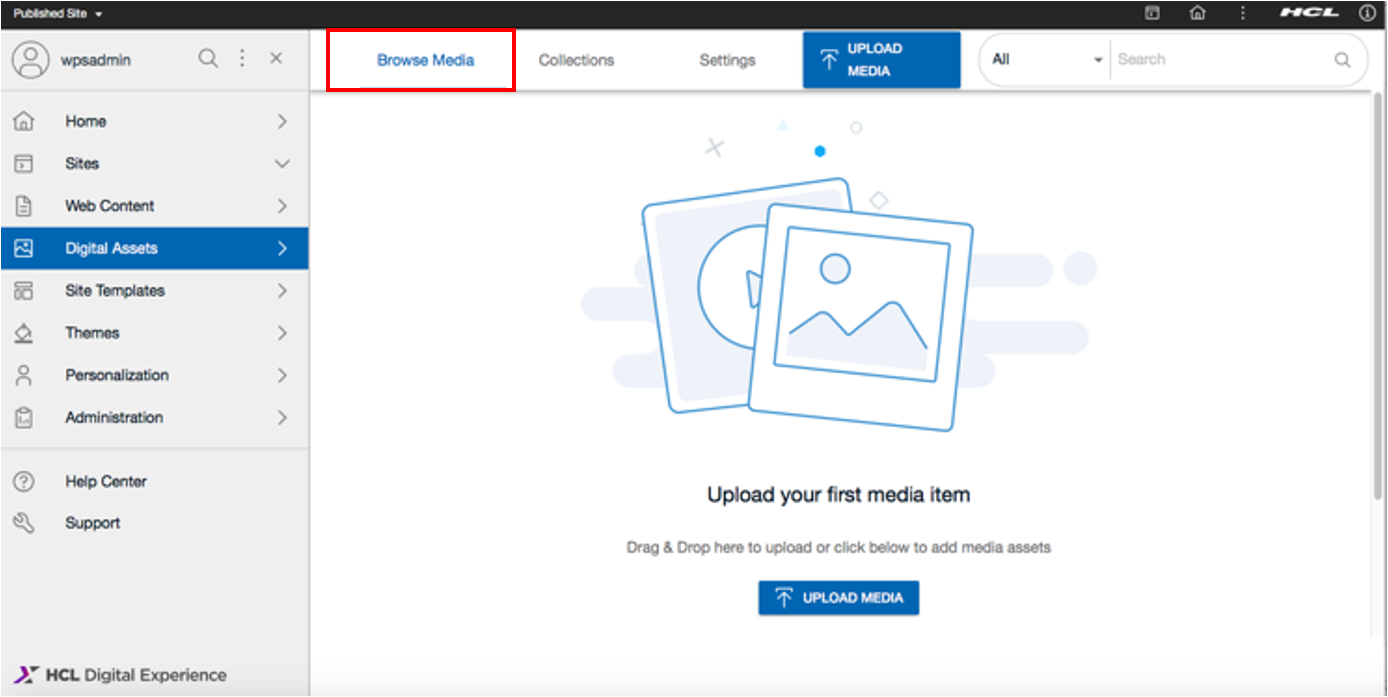Open the Administration menu item
The image size is (1388, 697).
click(154, 418)
